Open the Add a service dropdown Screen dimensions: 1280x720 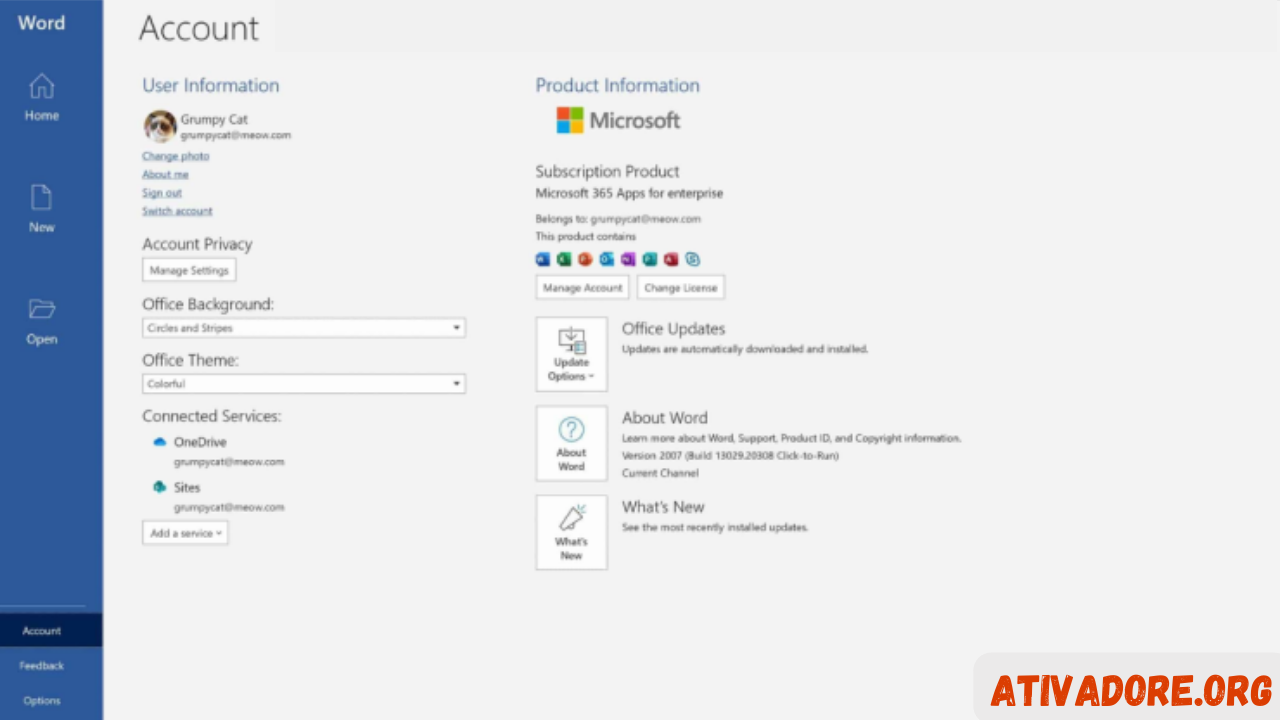point(185,533)
